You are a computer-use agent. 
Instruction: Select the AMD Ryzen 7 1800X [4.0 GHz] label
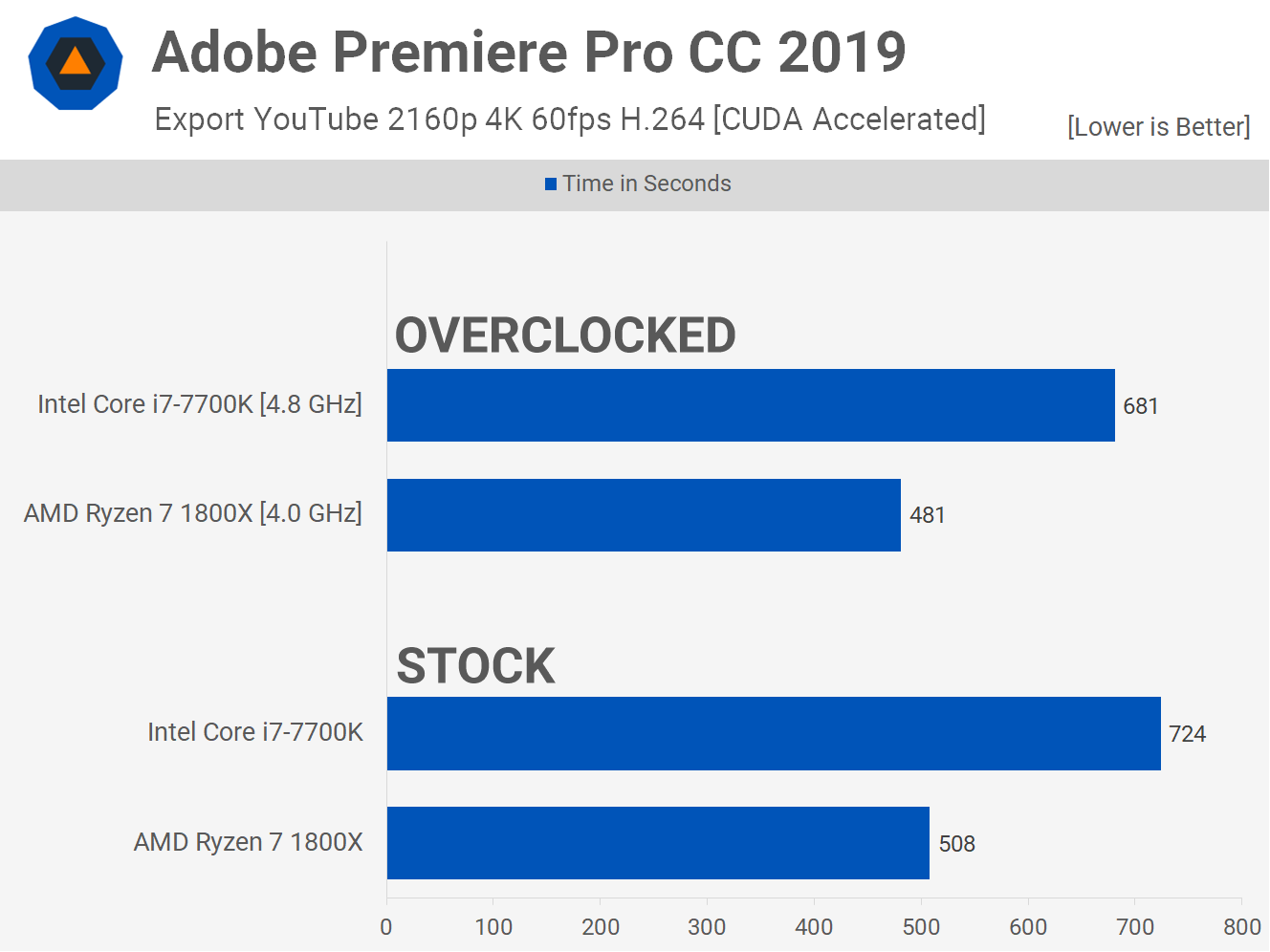[193, 513]
